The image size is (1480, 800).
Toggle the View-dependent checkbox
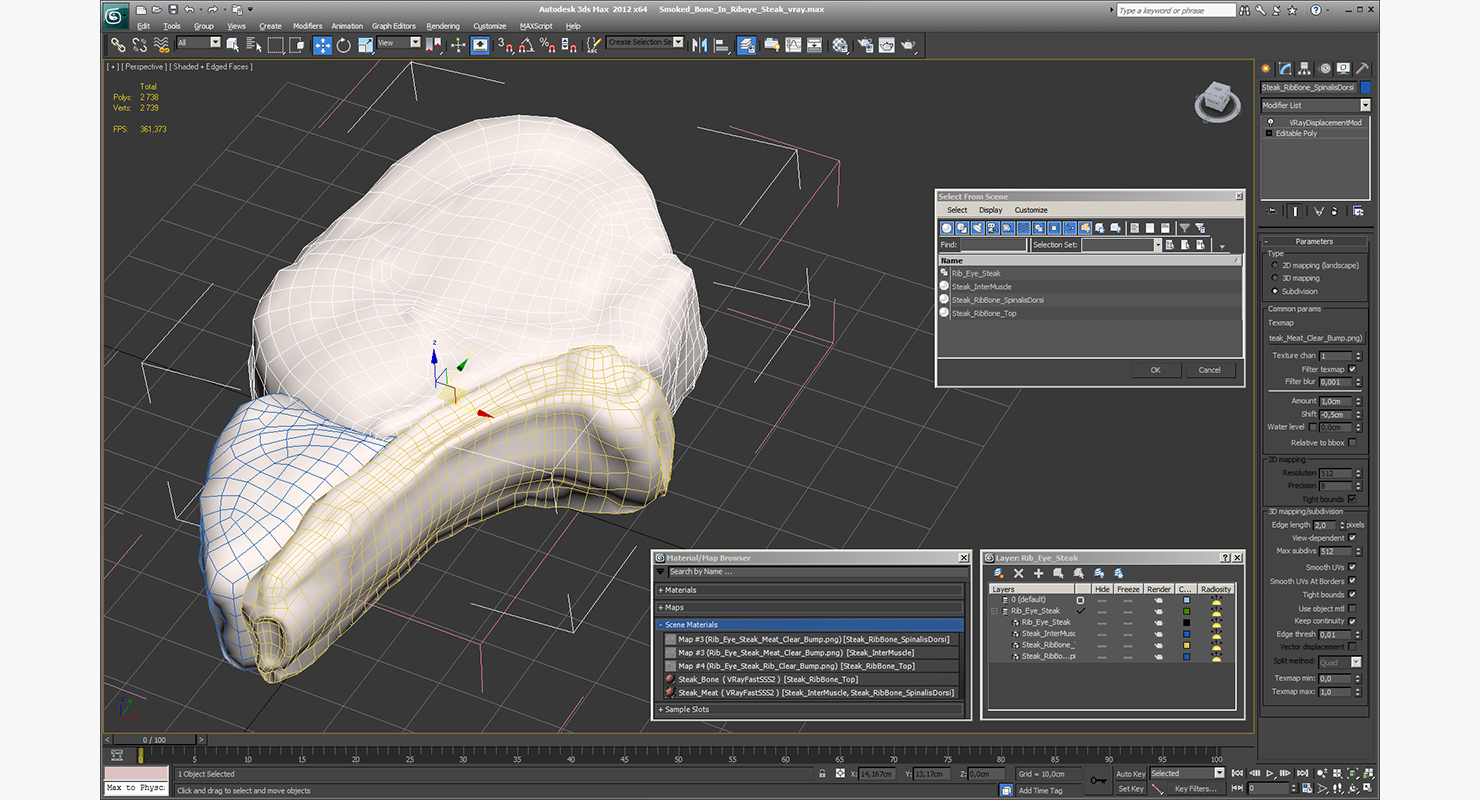[x=1352, y=538]
